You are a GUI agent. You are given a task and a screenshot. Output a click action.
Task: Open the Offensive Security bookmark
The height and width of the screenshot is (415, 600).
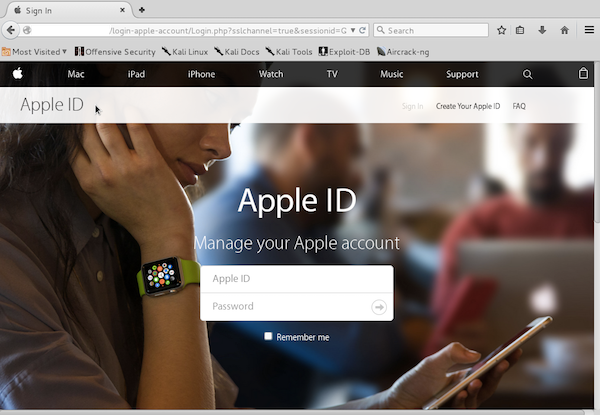115,52
